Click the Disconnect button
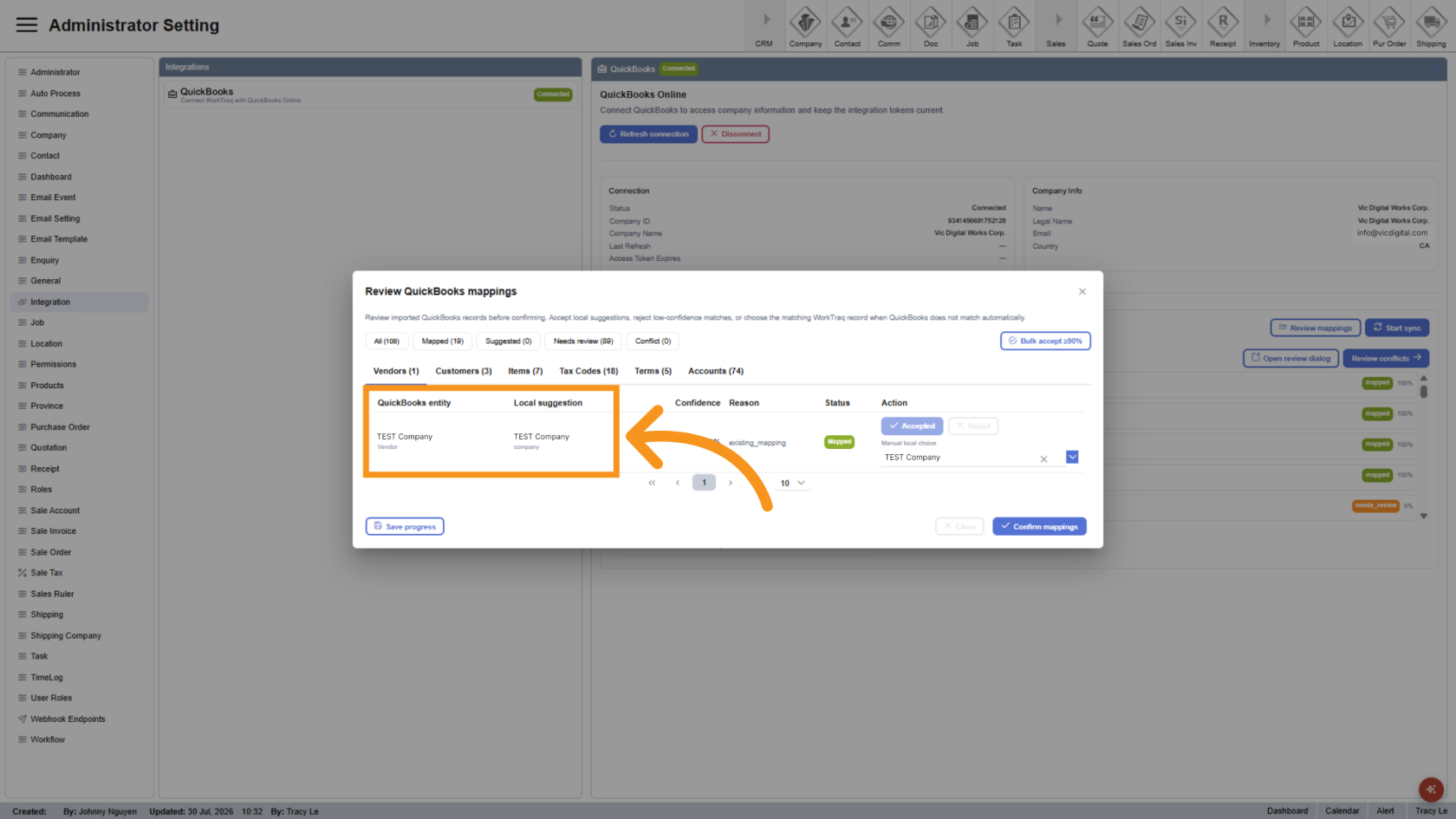 tap(735, 134)
